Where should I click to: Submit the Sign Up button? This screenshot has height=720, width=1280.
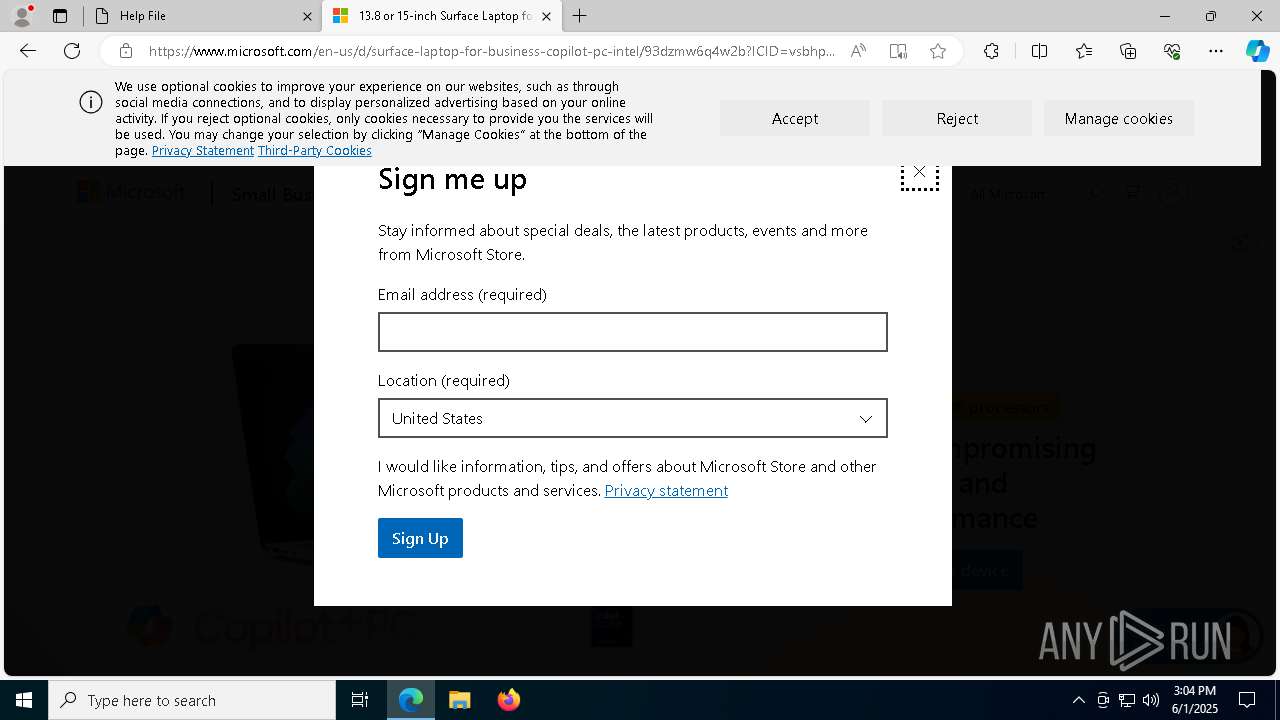pyautogui.click(x=420, y=538)
